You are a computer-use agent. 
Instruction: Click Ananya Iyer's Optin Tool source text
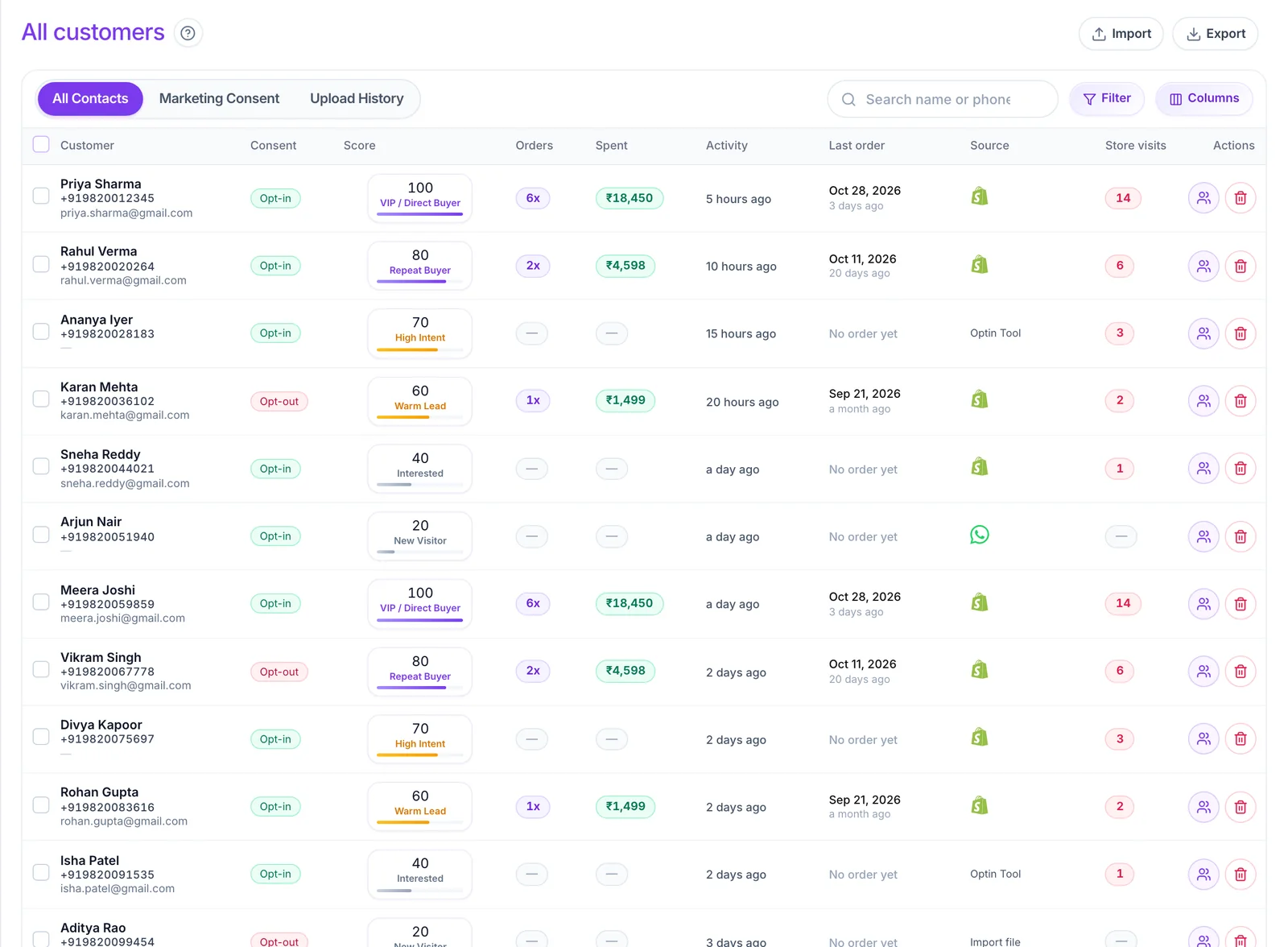pos(995,333)
